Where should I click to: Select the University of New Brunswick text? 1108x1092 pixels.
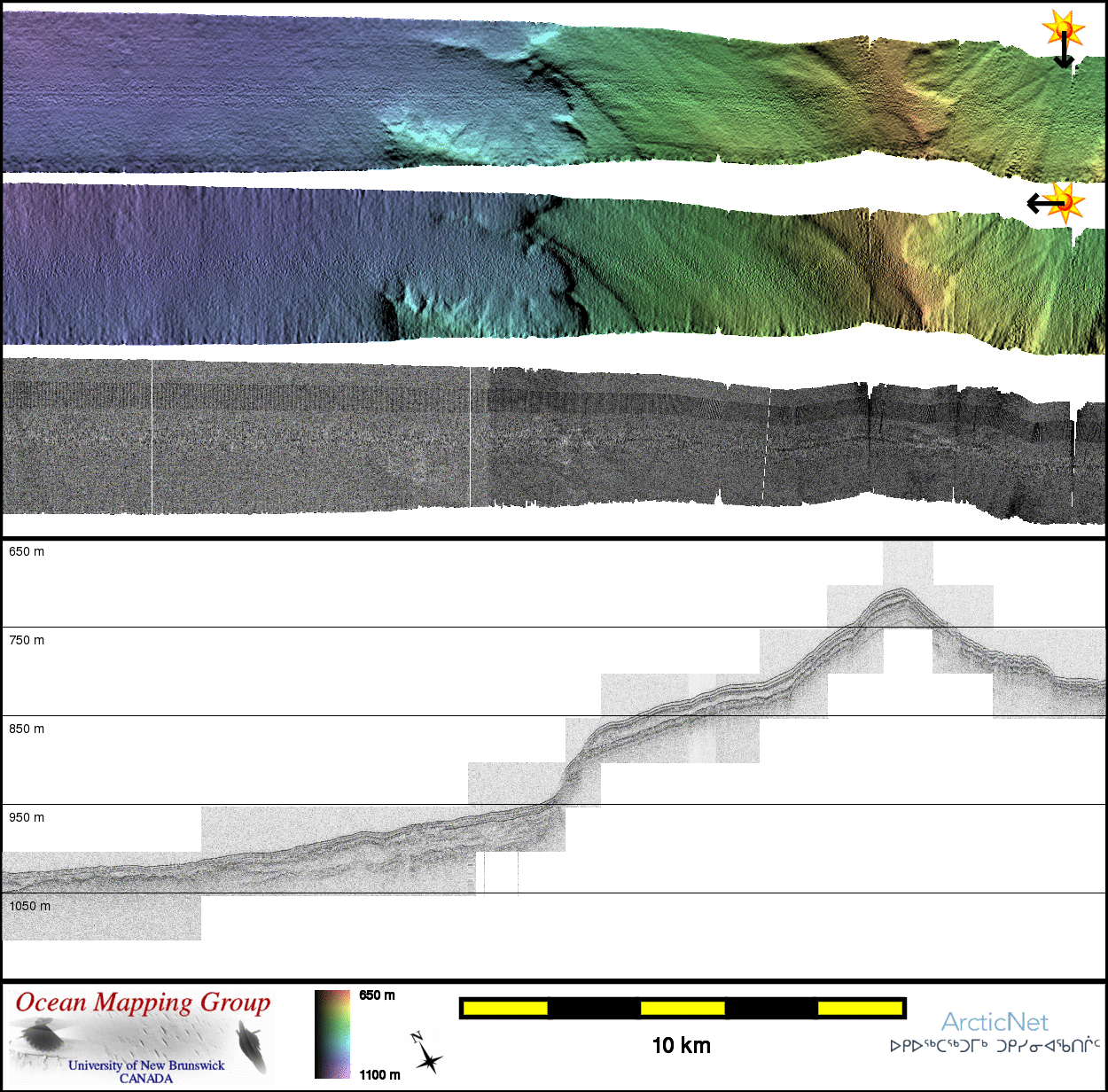146,1065
